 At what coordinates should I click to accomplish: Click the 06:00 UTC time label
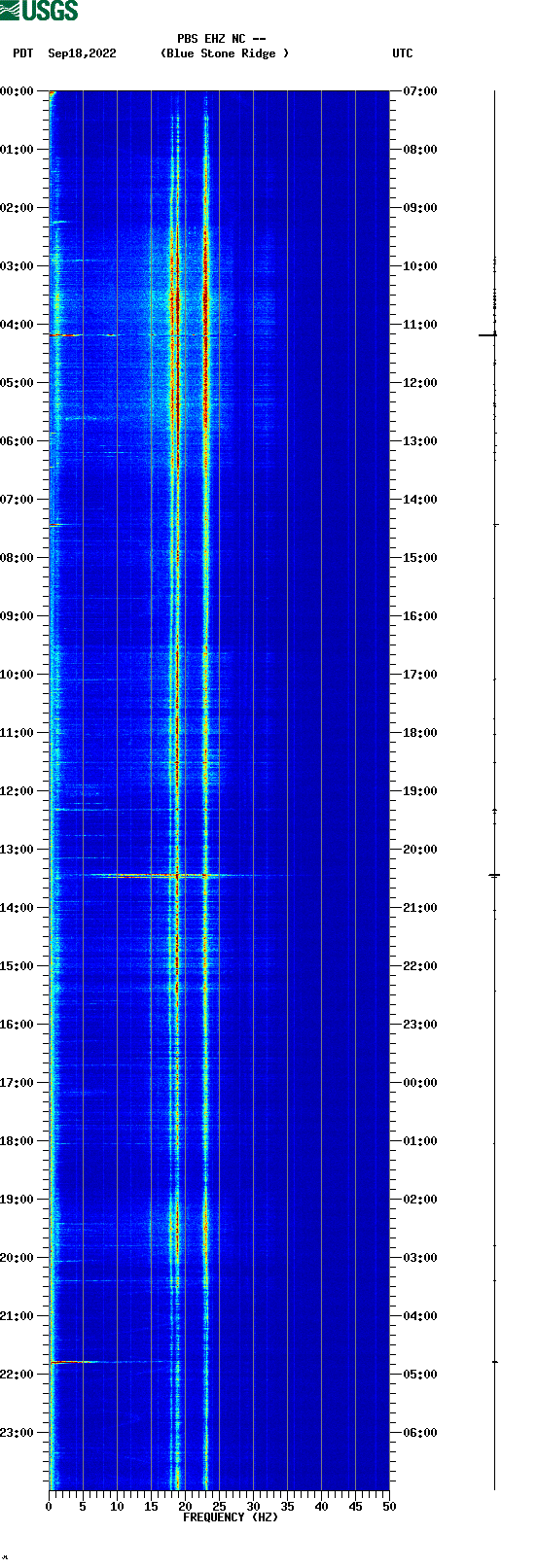pyautogui.click(x=420, y=1433)
